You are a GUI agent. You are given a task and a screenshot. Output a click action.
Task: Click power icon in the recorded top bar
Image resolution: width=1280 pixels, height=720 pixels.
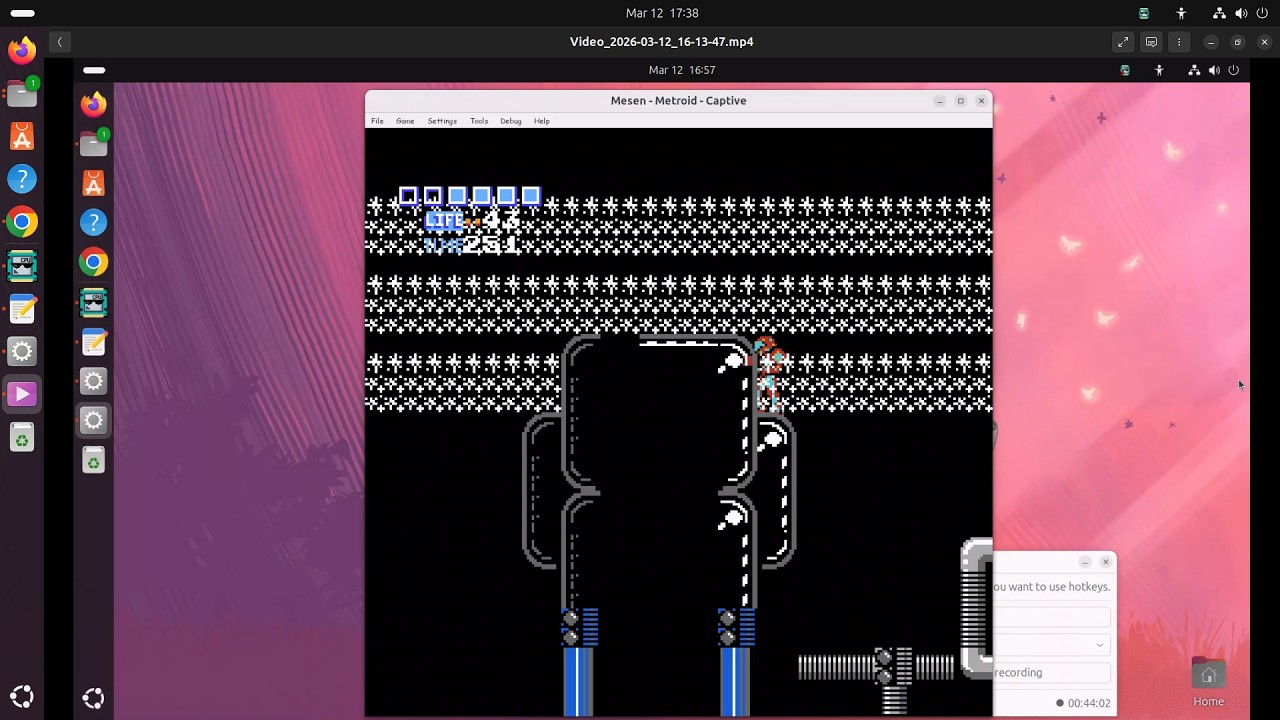coord(1233,70)
